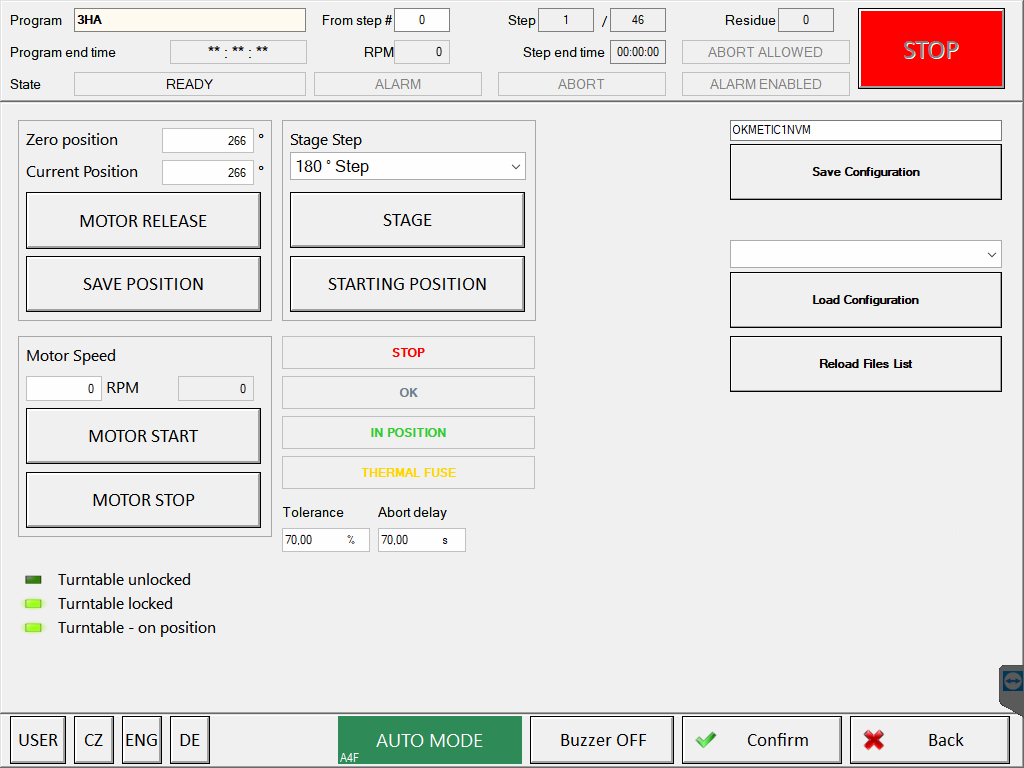Click the Motor Speed RPM input field

pos(63,388)
